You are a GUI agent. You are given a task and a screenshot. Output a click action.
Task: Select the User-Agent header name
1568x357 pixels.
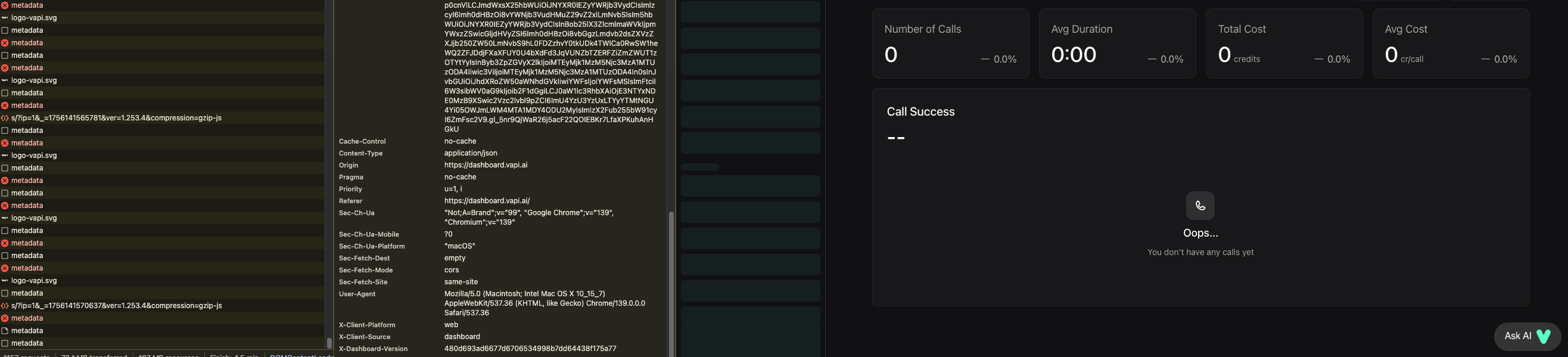(357, 294)
